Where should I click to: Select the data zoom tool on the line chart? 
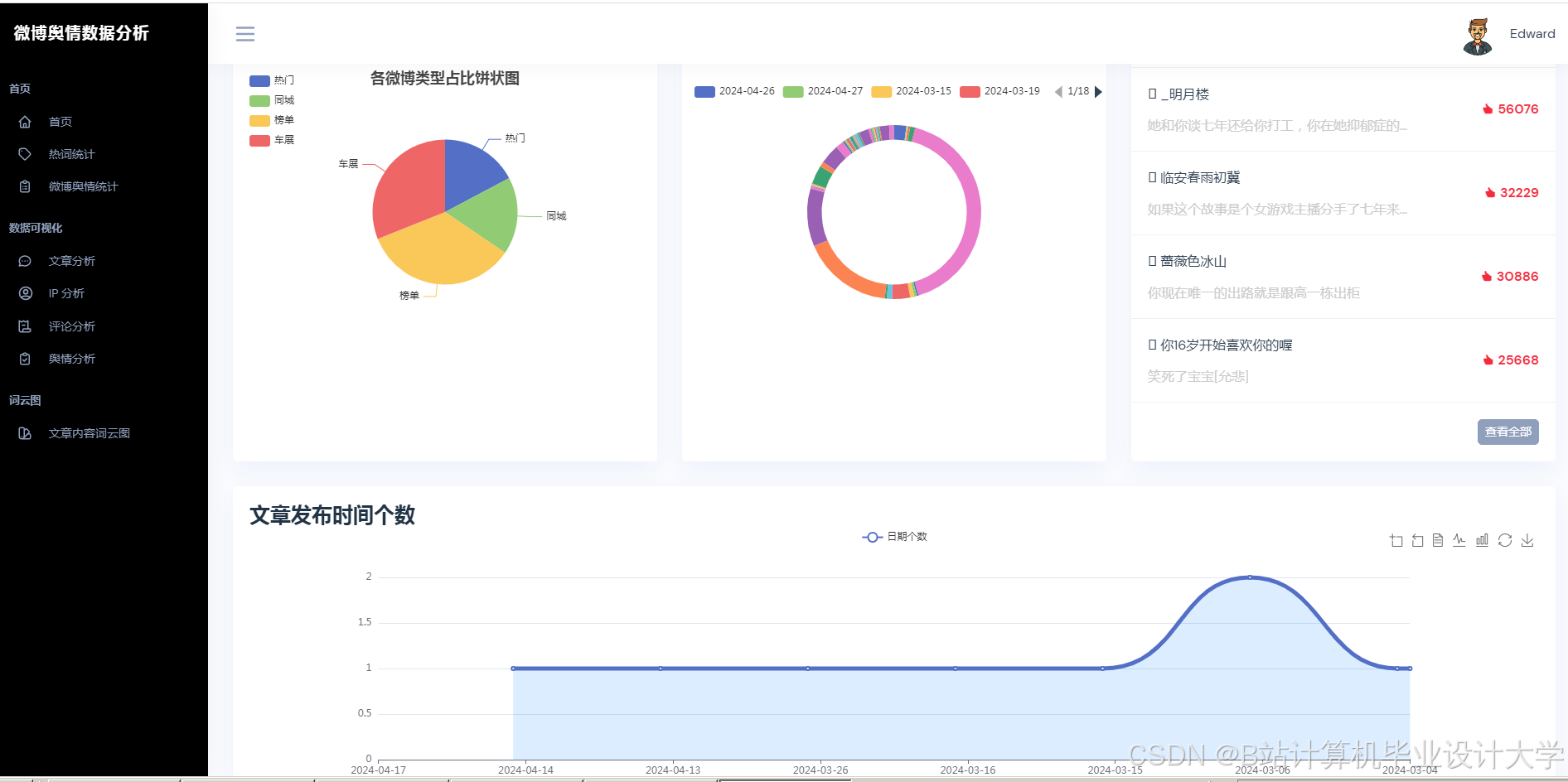[x=1395, y=540]
